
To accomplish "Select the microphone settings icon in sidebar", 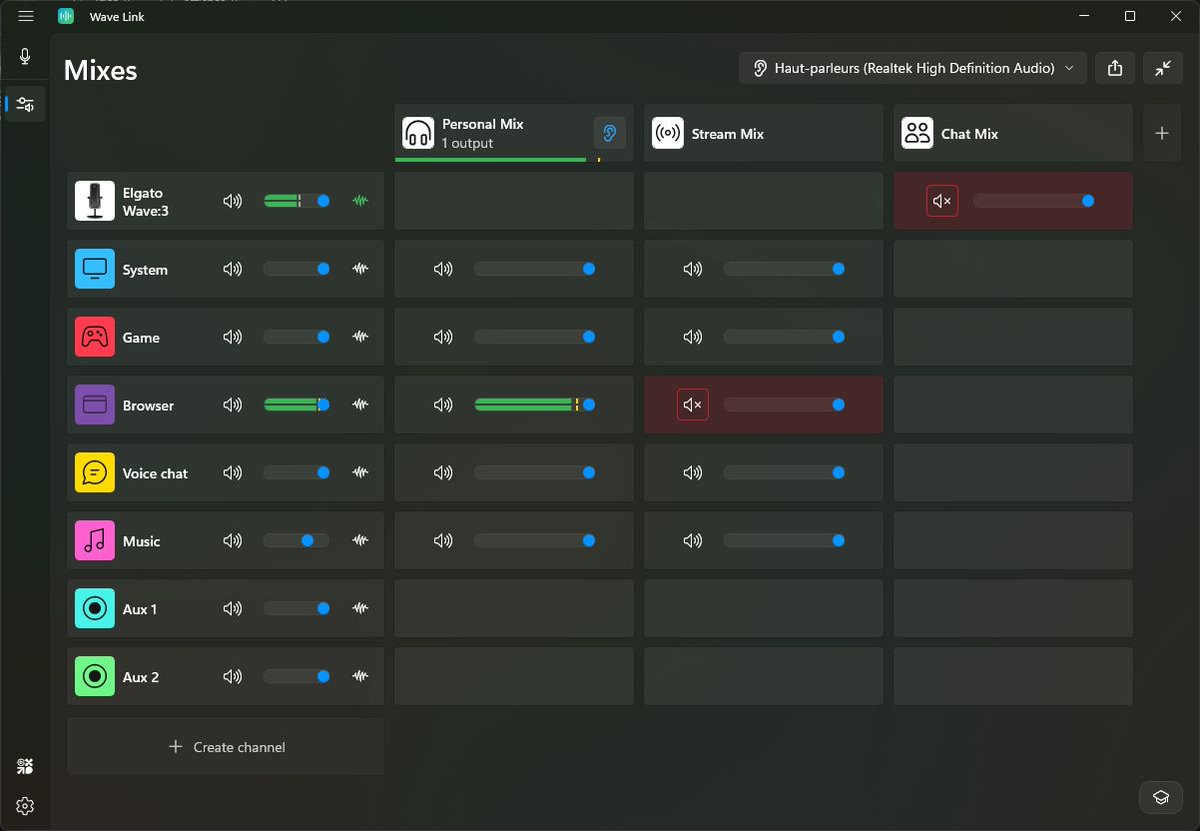I will tap(25, 56).
